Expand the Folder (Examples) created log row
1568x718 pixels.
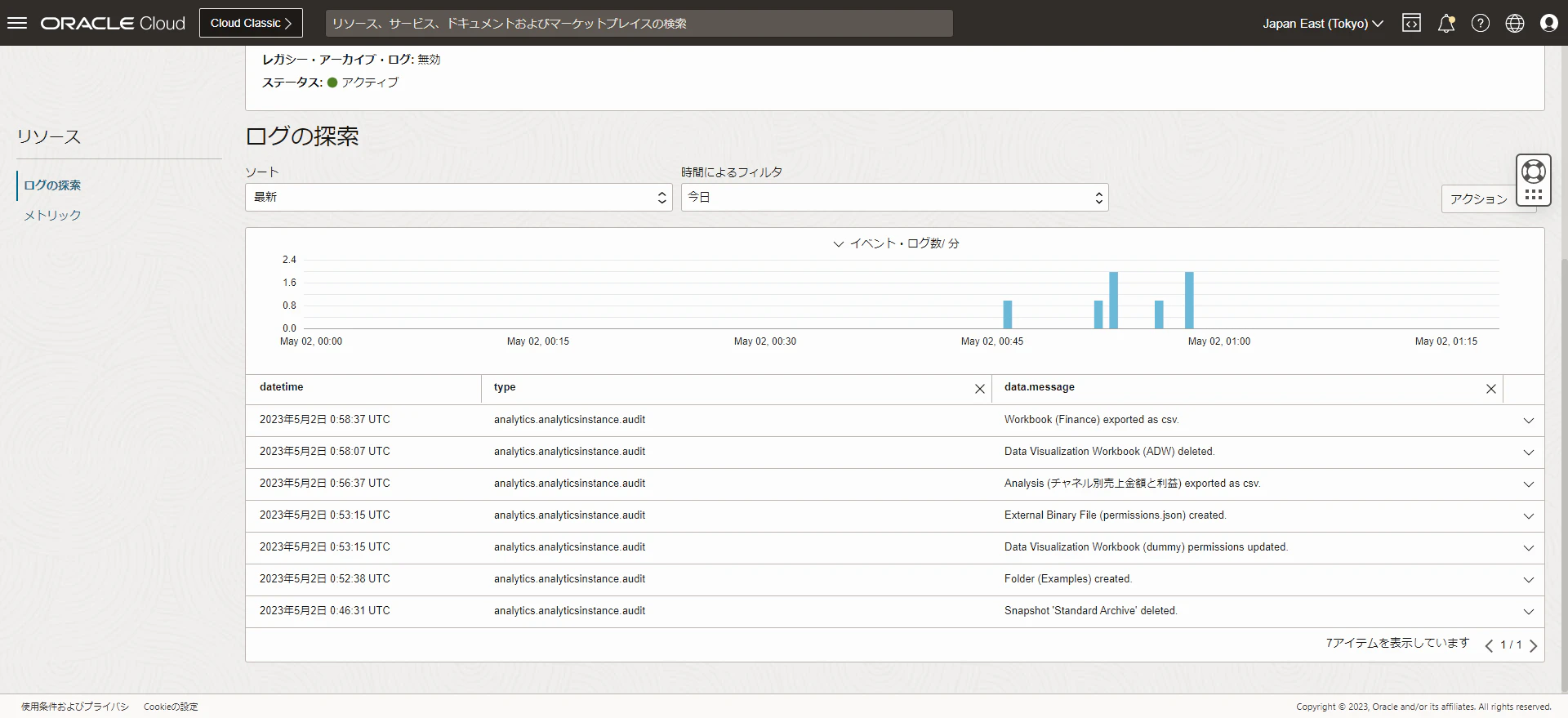(x=1529, y=580)
